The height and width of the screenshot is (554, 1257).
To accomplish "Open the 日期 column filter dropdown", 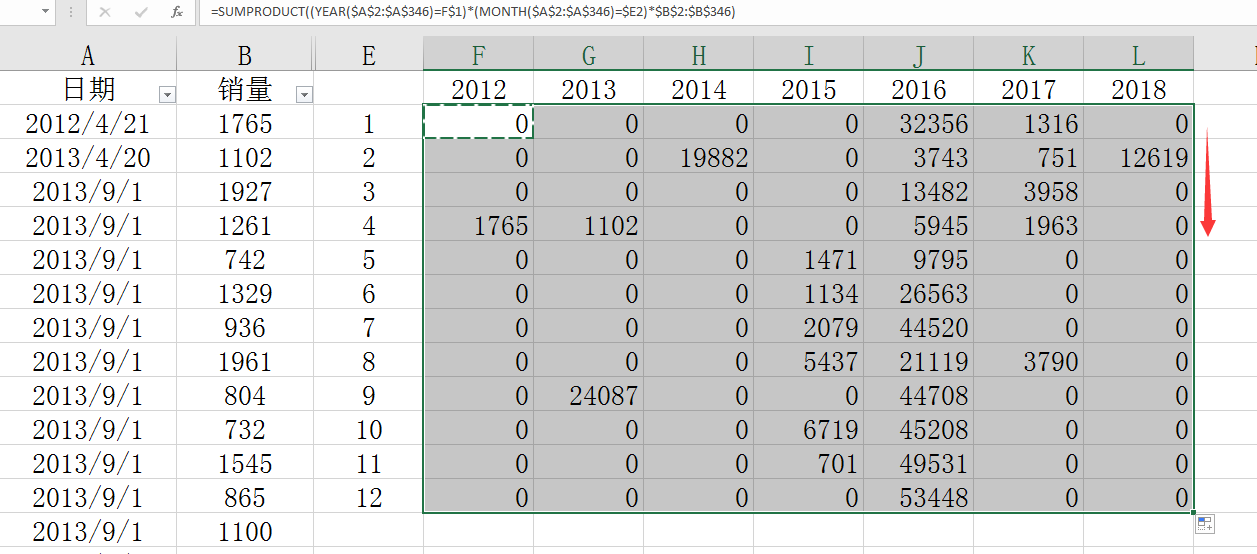I will pyautogui.click(x=167, y=94).
